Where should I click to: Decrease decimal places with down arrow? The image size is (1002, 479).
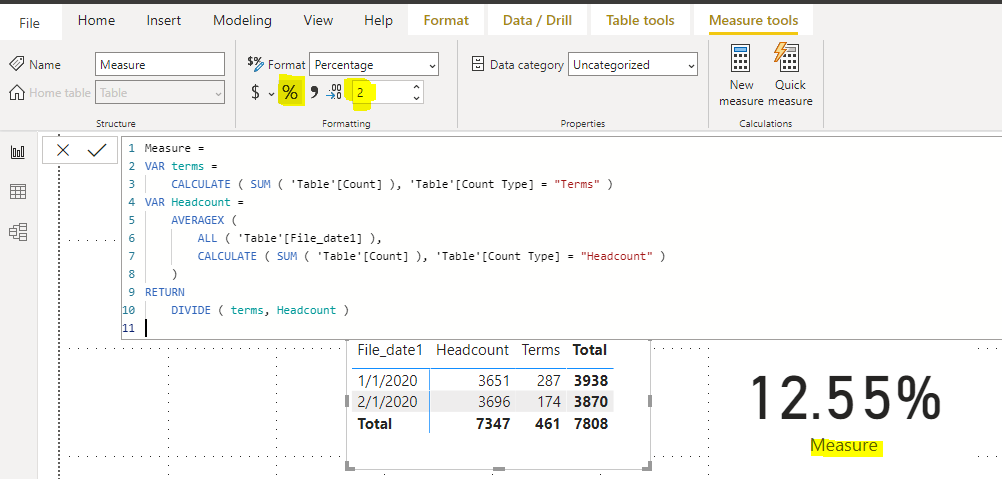tap(417, 98)
